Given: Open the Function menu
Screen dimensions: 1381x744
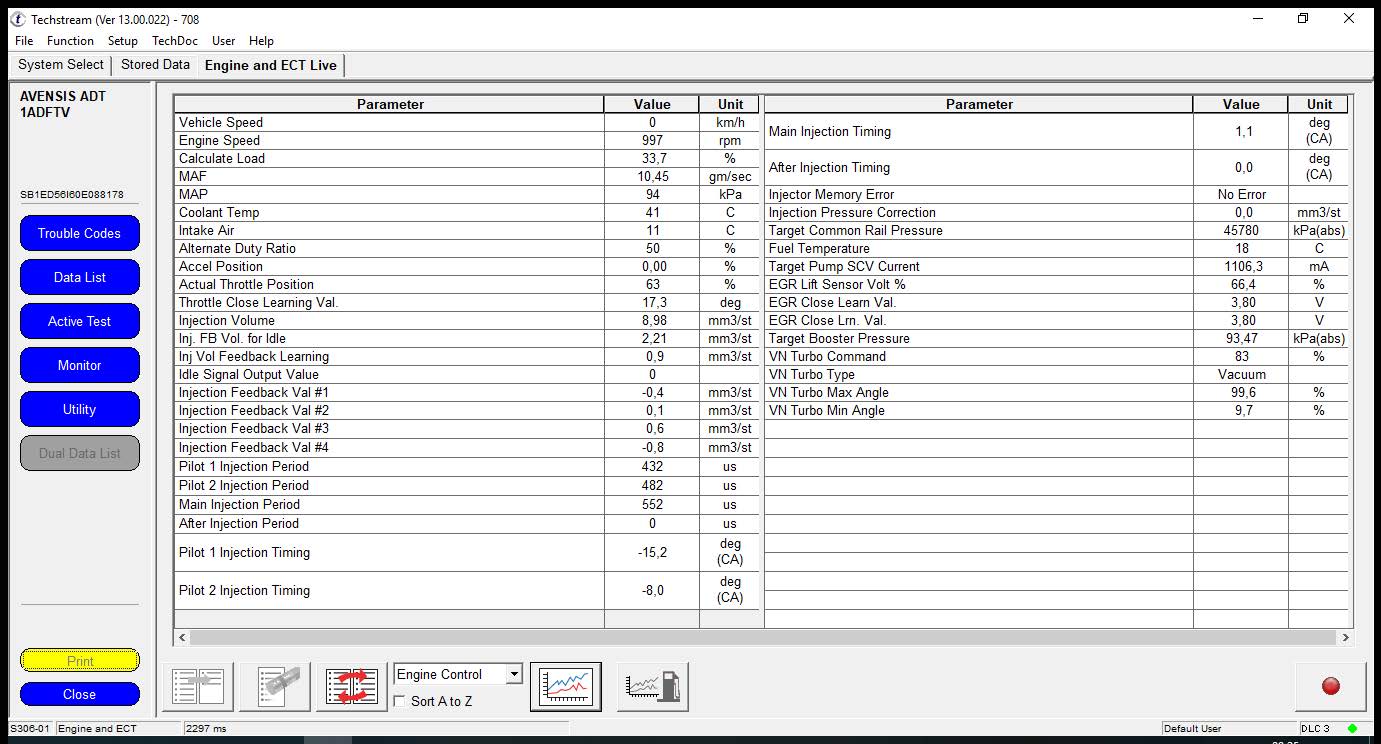Looking at the screenshot, I should [70, 41].
